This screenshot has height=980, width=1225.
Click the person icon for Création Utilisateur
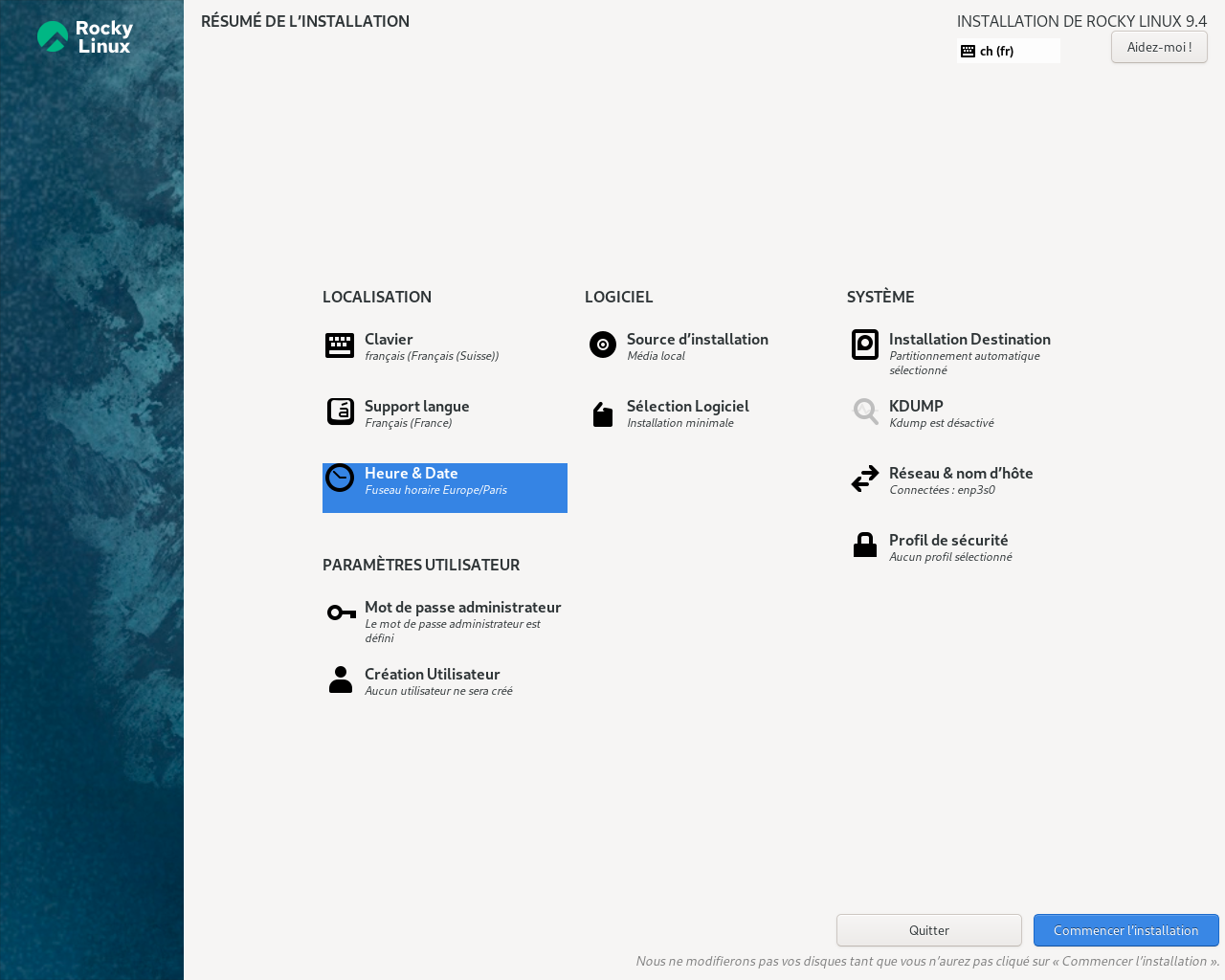click(341, 679)
